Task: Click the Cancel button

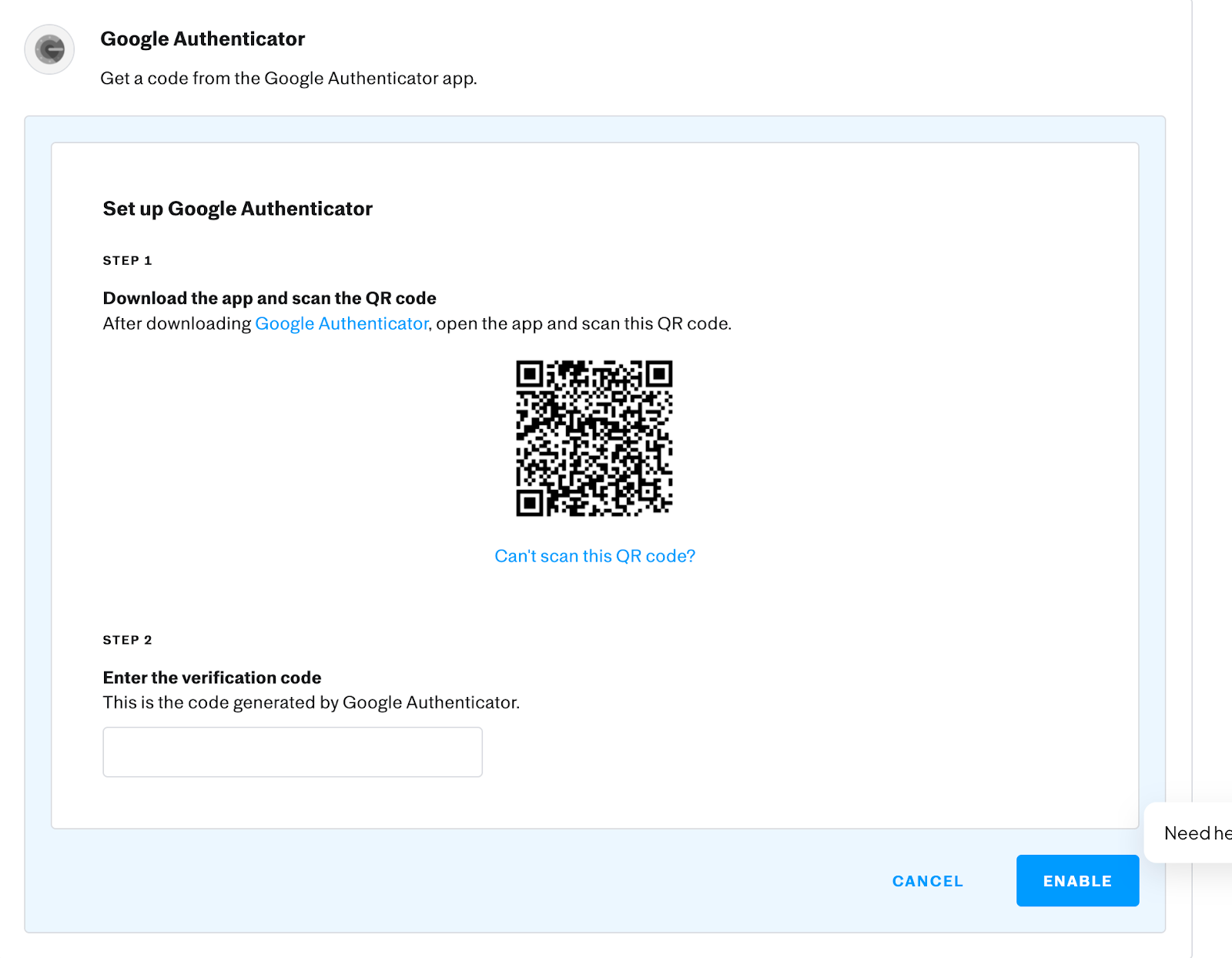Action: pos(927,881)
